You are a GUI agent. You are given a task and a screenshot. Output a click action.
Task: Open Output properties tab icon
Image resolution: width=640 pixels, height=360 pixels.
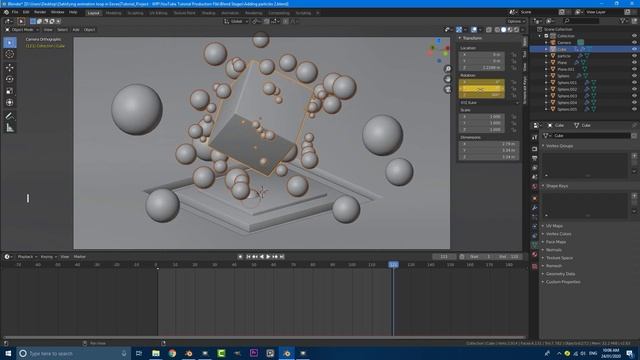pos(534,158)
